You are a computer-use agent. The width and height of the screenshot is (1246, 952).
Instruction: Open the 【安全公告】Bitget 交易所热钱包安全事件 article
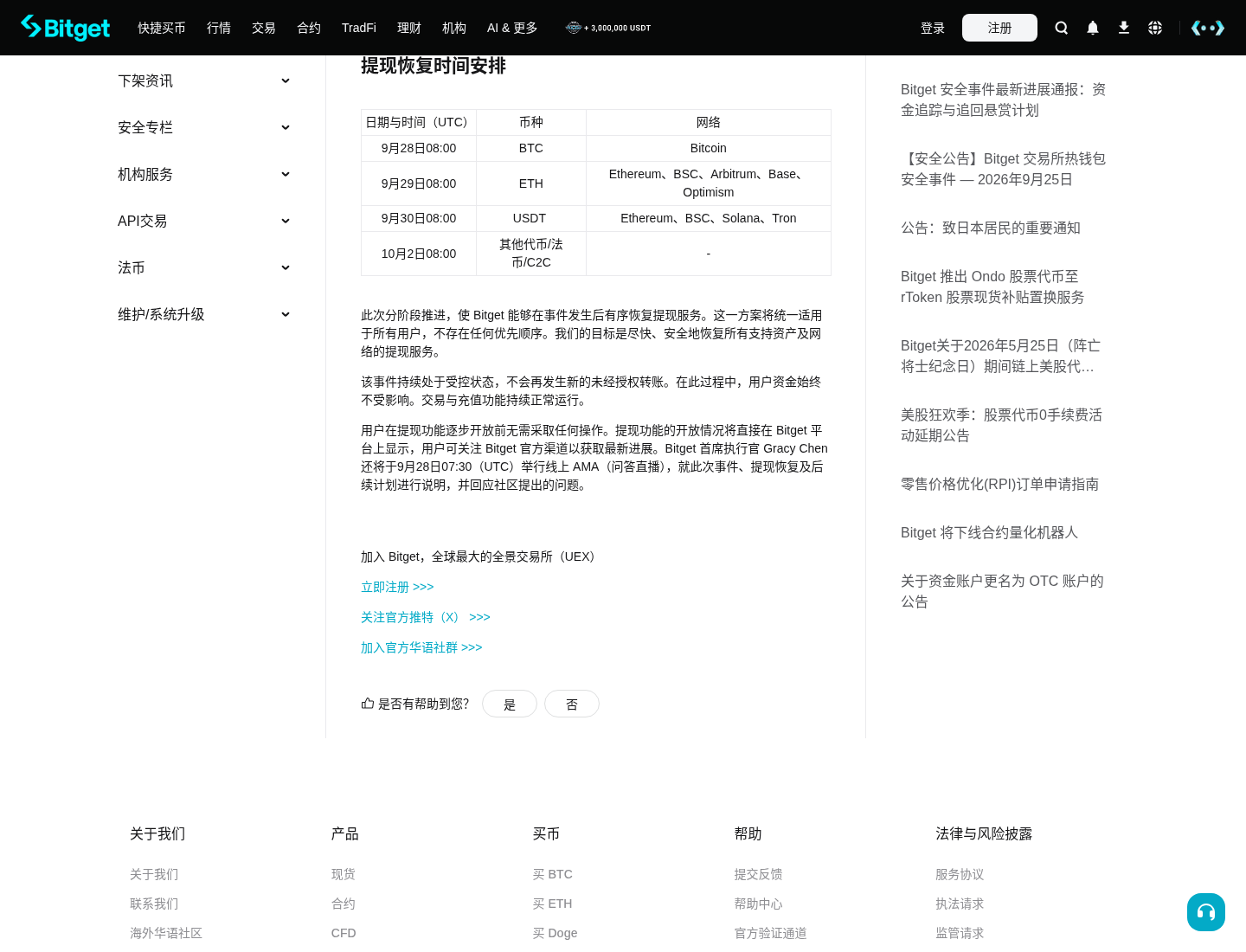click(1004, 169)
